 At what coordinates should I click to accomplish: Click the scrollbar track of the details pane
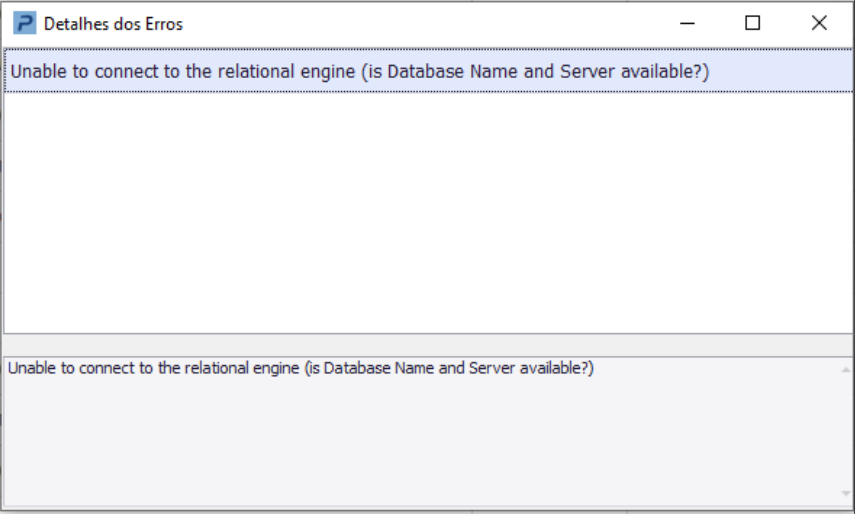[846, 430]
